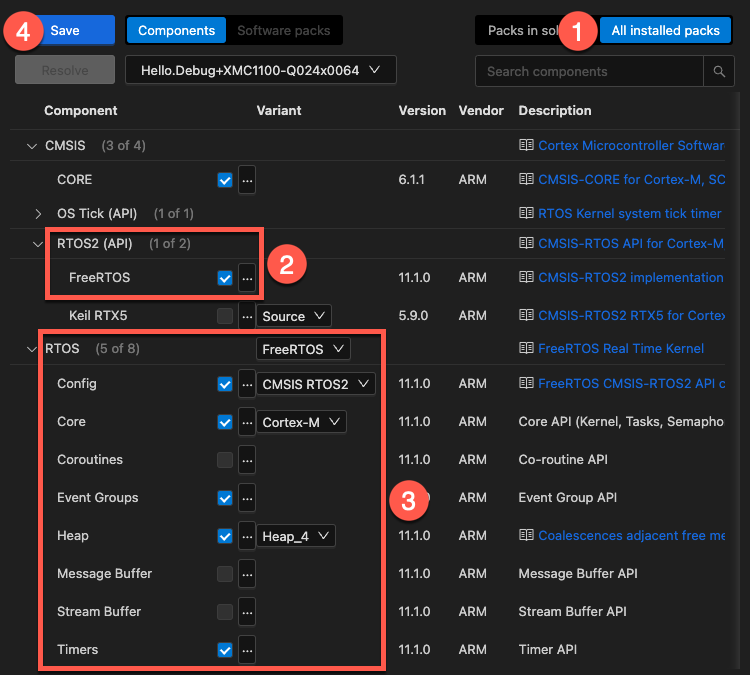This screenshot has height=675, width=750.
Task: Click the book icon beside Heap description
Action: pyautogui.click(x=526, y=536)
